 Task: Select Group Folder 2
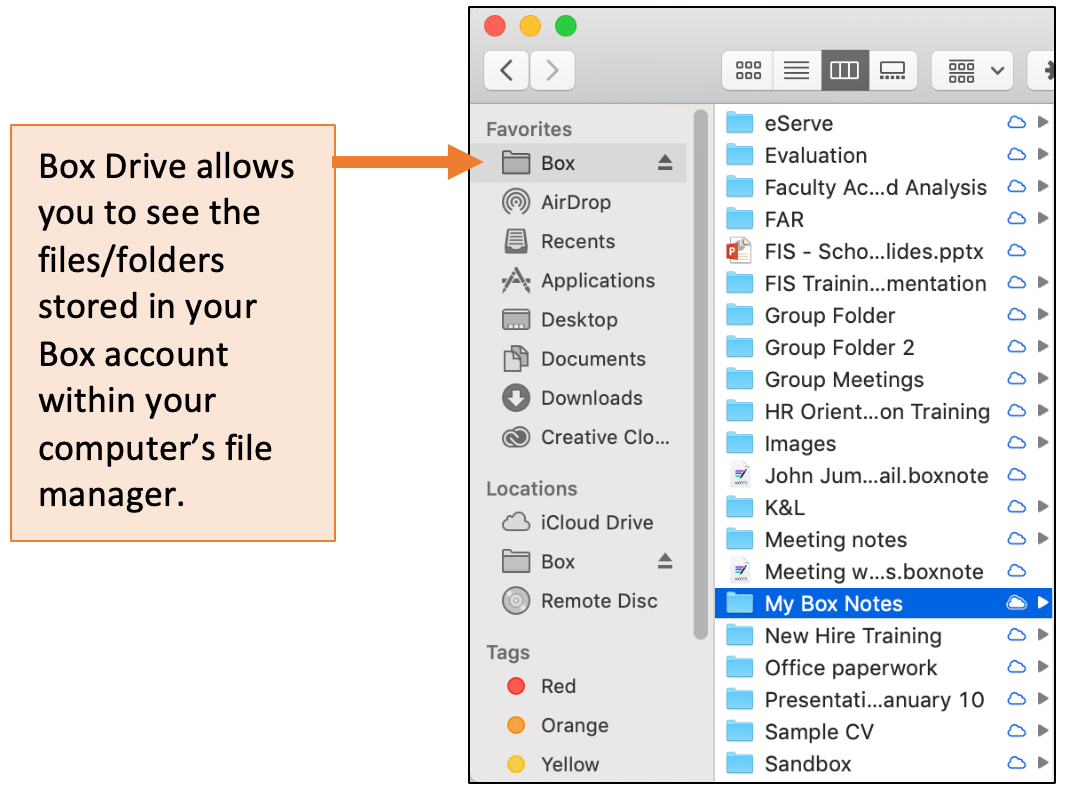coord(883,347)
